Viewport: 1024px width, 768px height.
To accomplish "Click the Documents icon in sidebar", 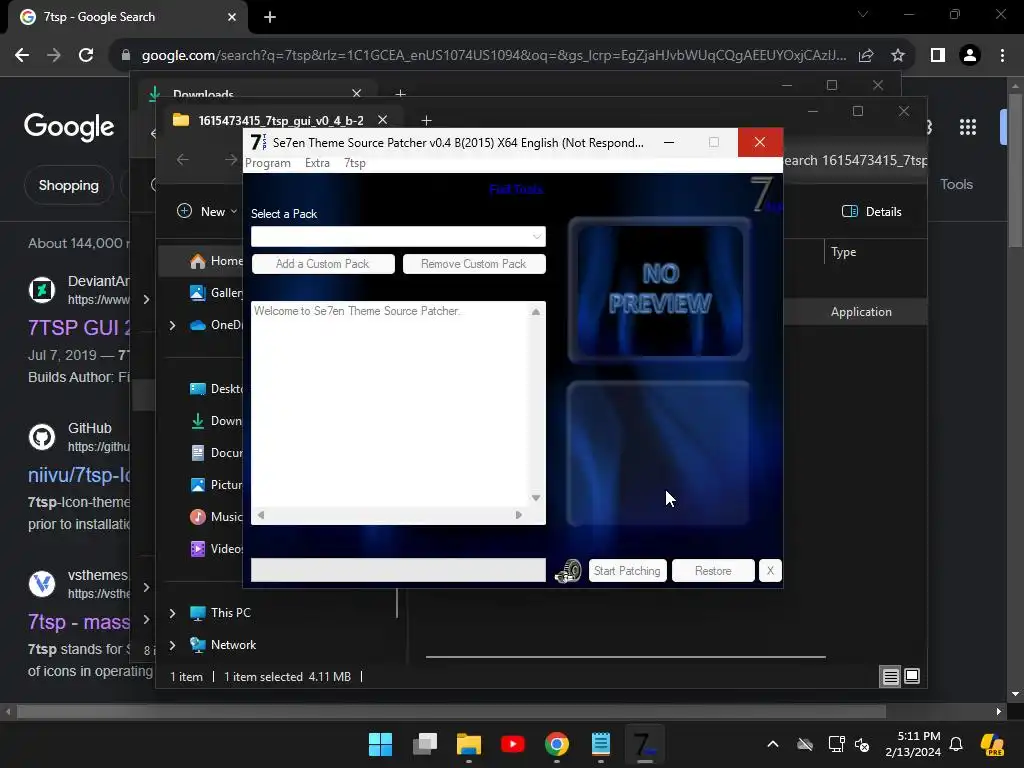I will 198,453.
